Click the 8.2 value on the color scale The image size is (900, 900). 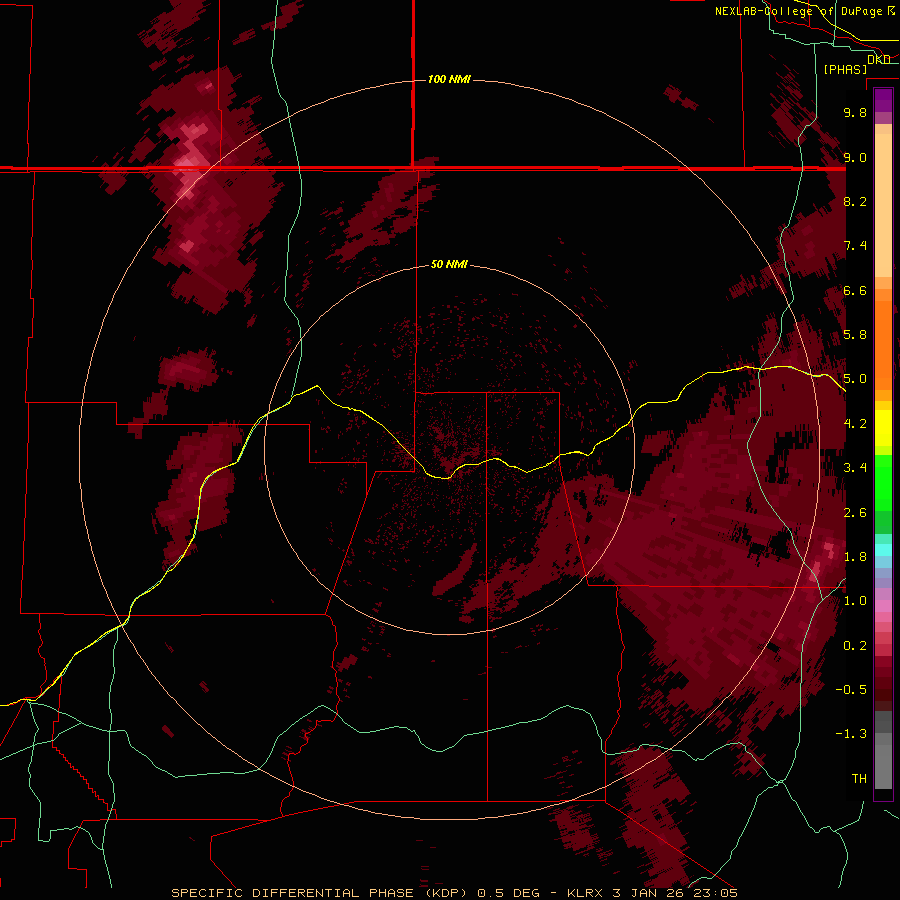[x=855, y=201]
